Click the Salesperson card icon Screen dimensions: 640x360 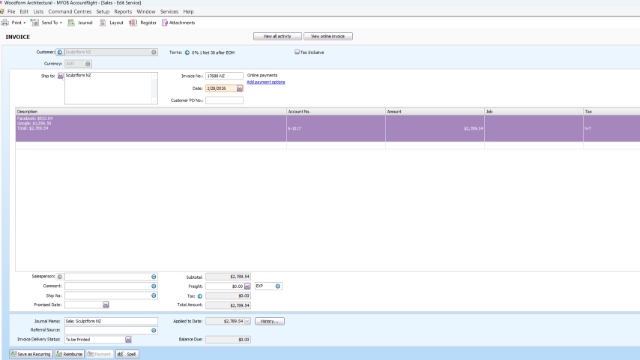point(60,277)
